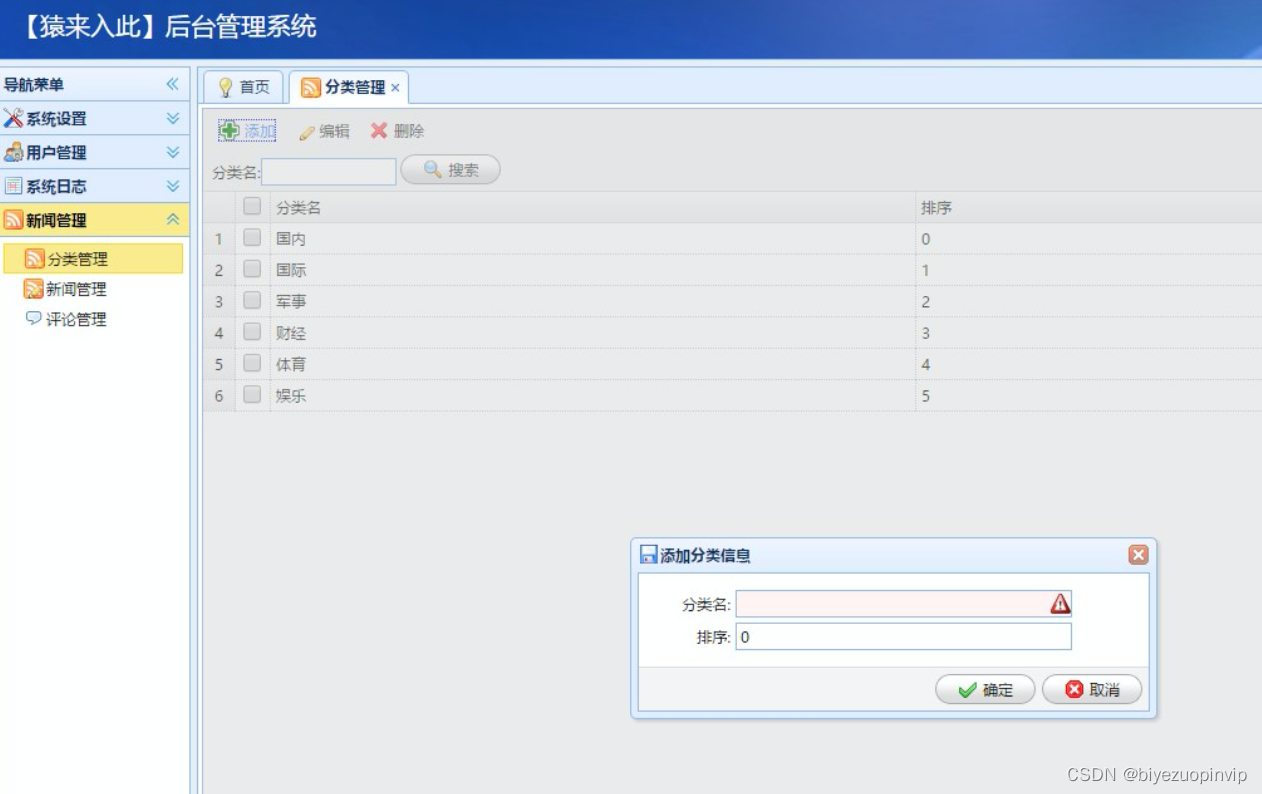Check the checkbox beside 体育

click(x=251, y=364)
